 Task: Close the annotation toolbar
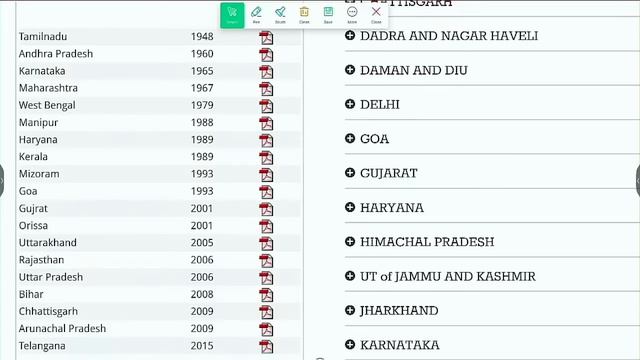click(376, 15)
